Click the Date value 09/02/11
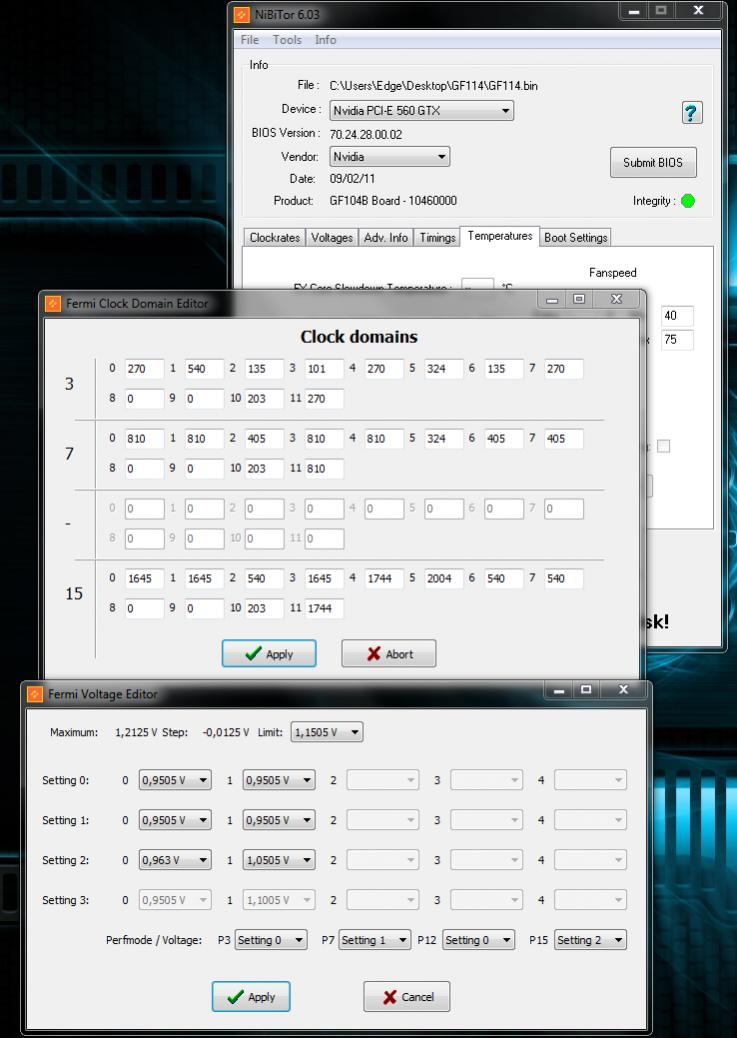Image resolution: width=737 pixels, height=1038 pixels. (x=352, y=179)
